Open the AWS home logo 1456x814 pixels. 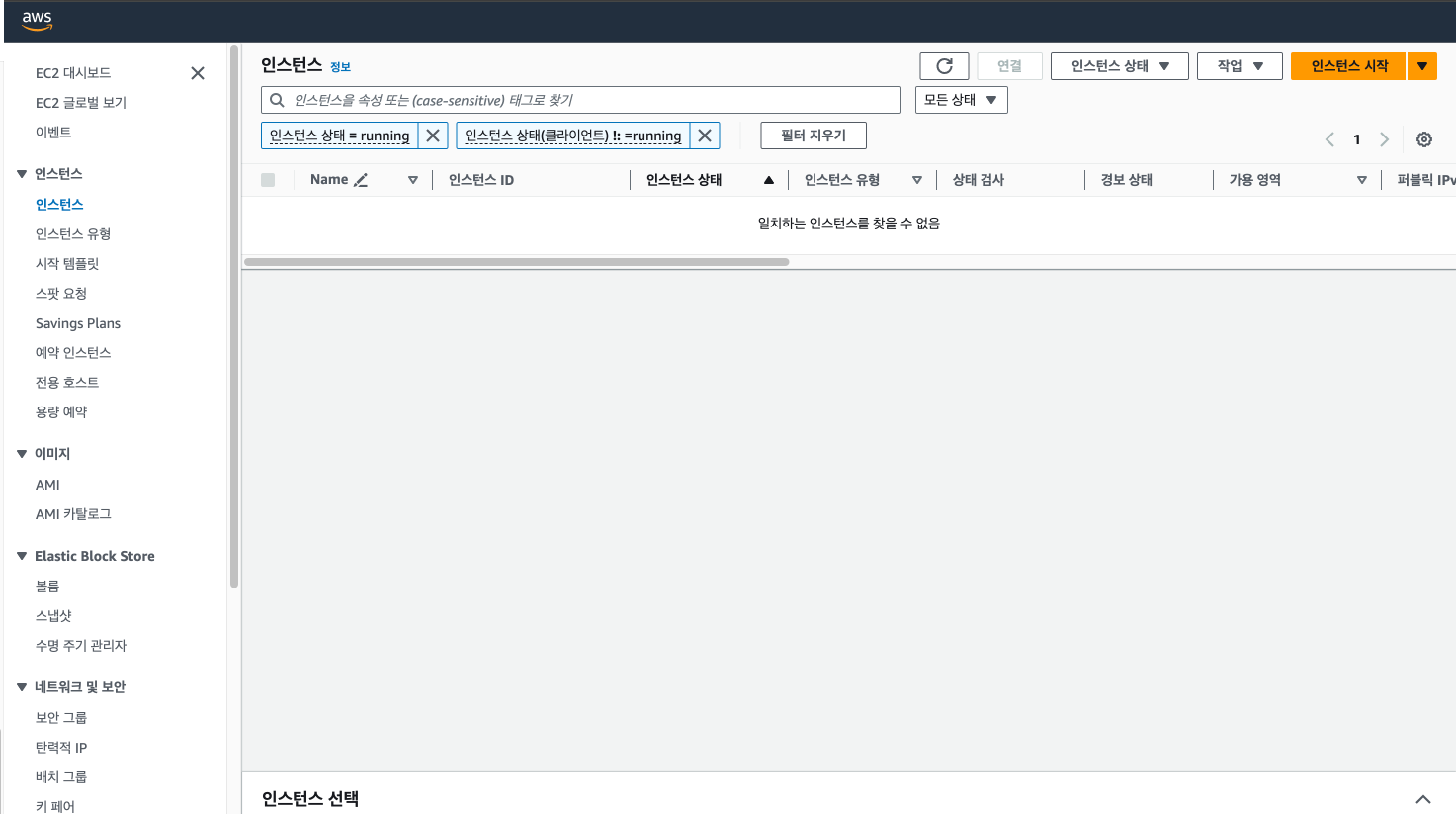[x=37, y=20]
